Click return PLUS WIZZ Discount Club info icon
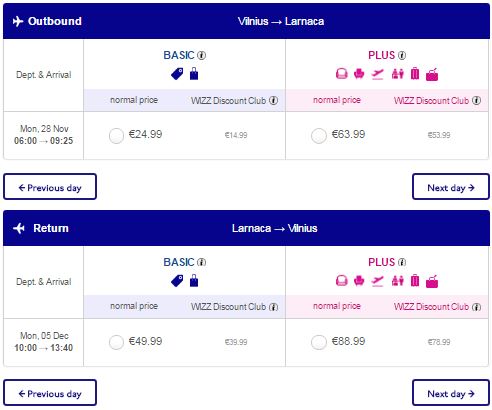 pos(477,307)
